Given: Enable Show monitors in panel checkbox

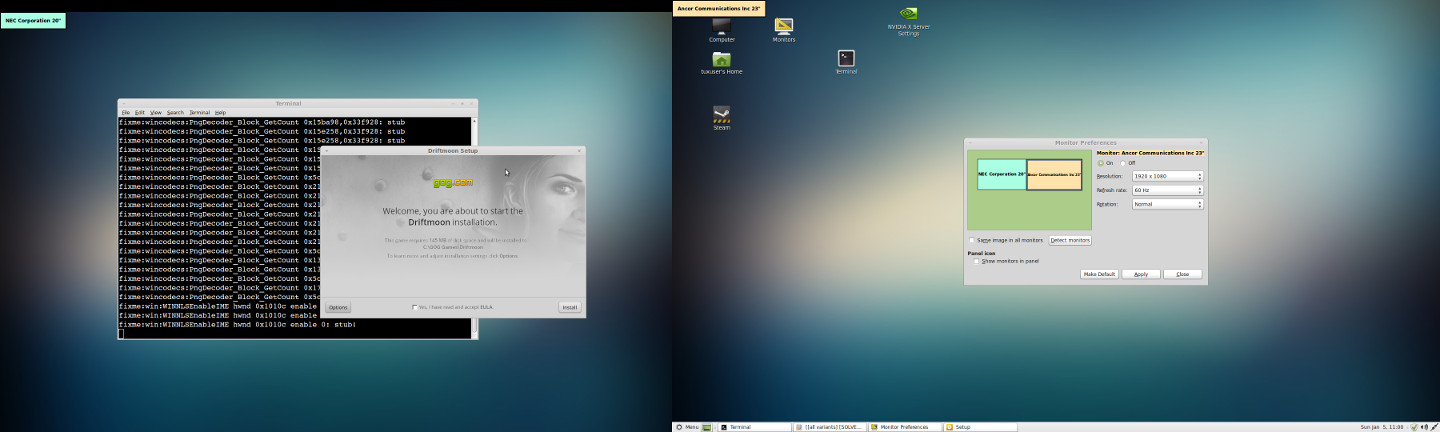Looking at the screenshot, I should (976, 261).
